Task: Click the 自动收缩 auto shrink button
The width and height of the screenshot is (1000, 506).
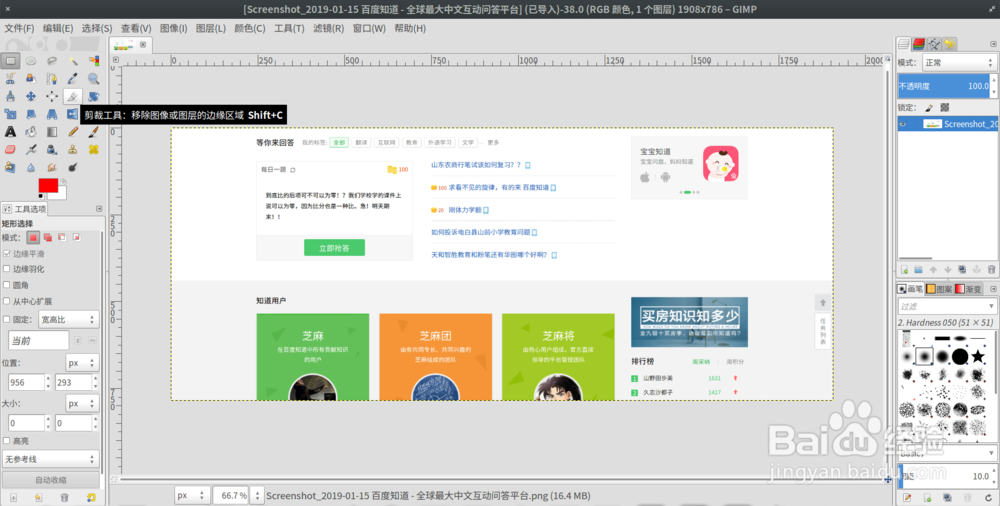Action: pos(50,480)
